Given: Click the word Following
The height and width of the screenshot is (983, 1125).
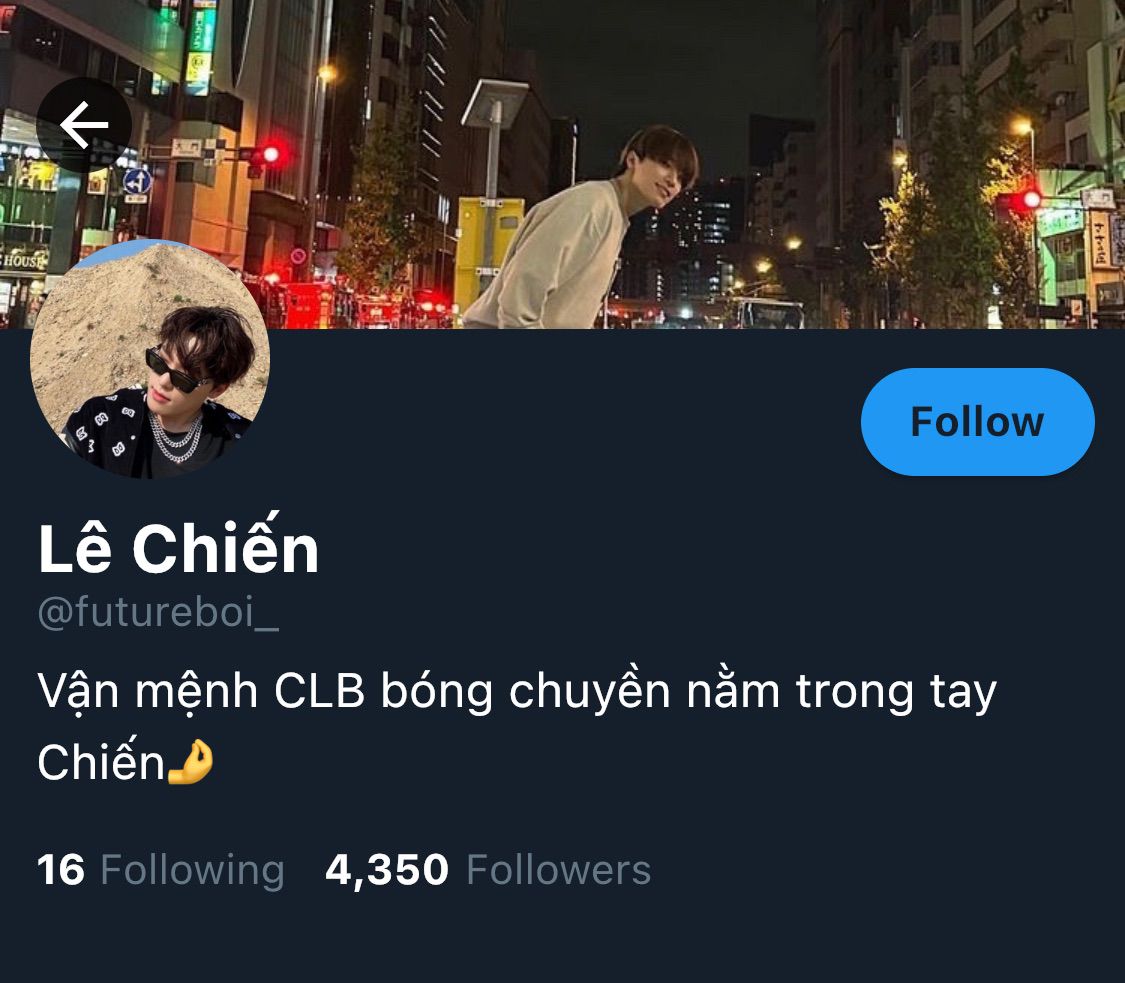Looking at the screenshot, I should (192, 870).
